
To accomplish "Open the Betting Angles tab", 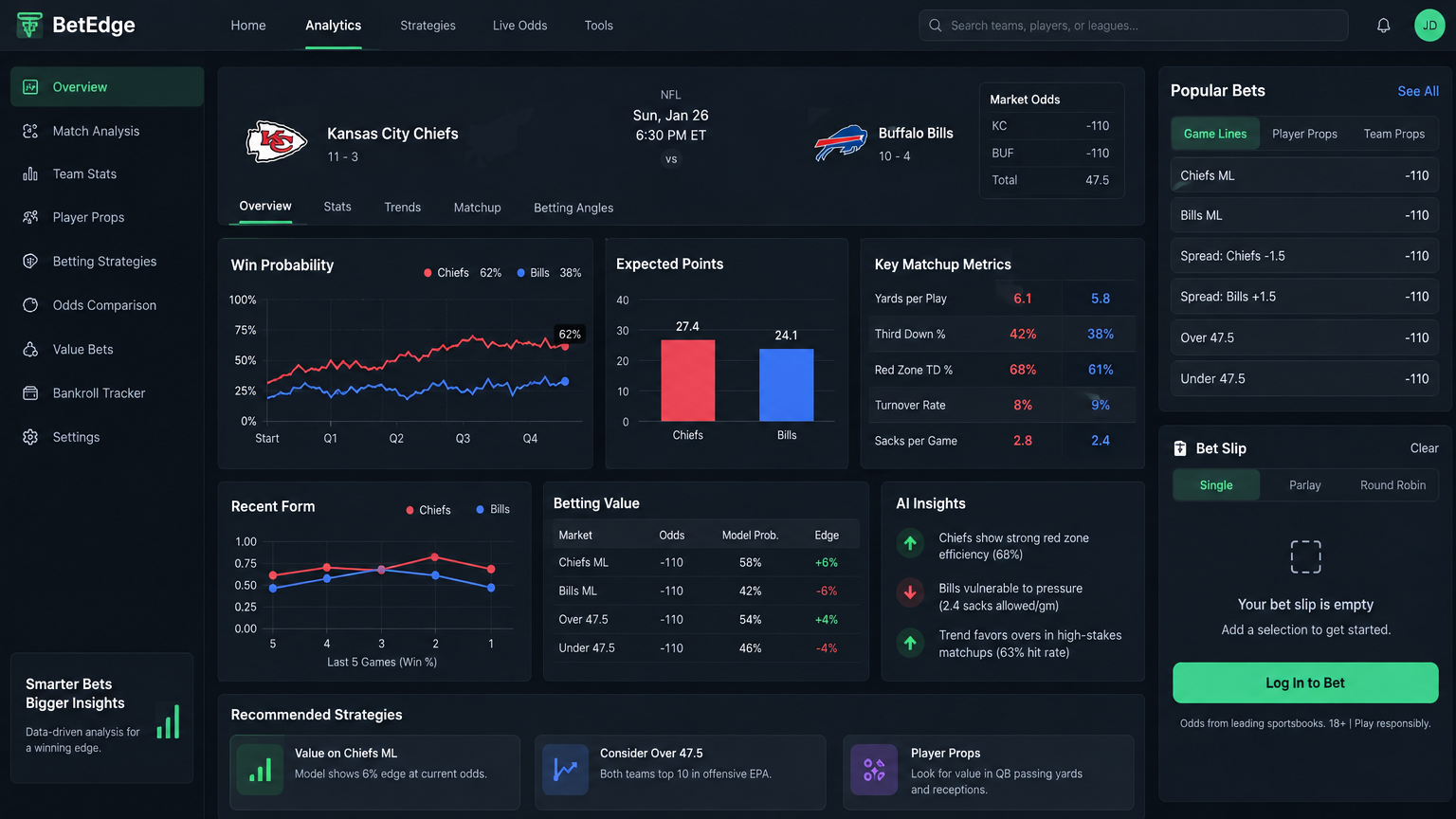I will tap(573, 208).
